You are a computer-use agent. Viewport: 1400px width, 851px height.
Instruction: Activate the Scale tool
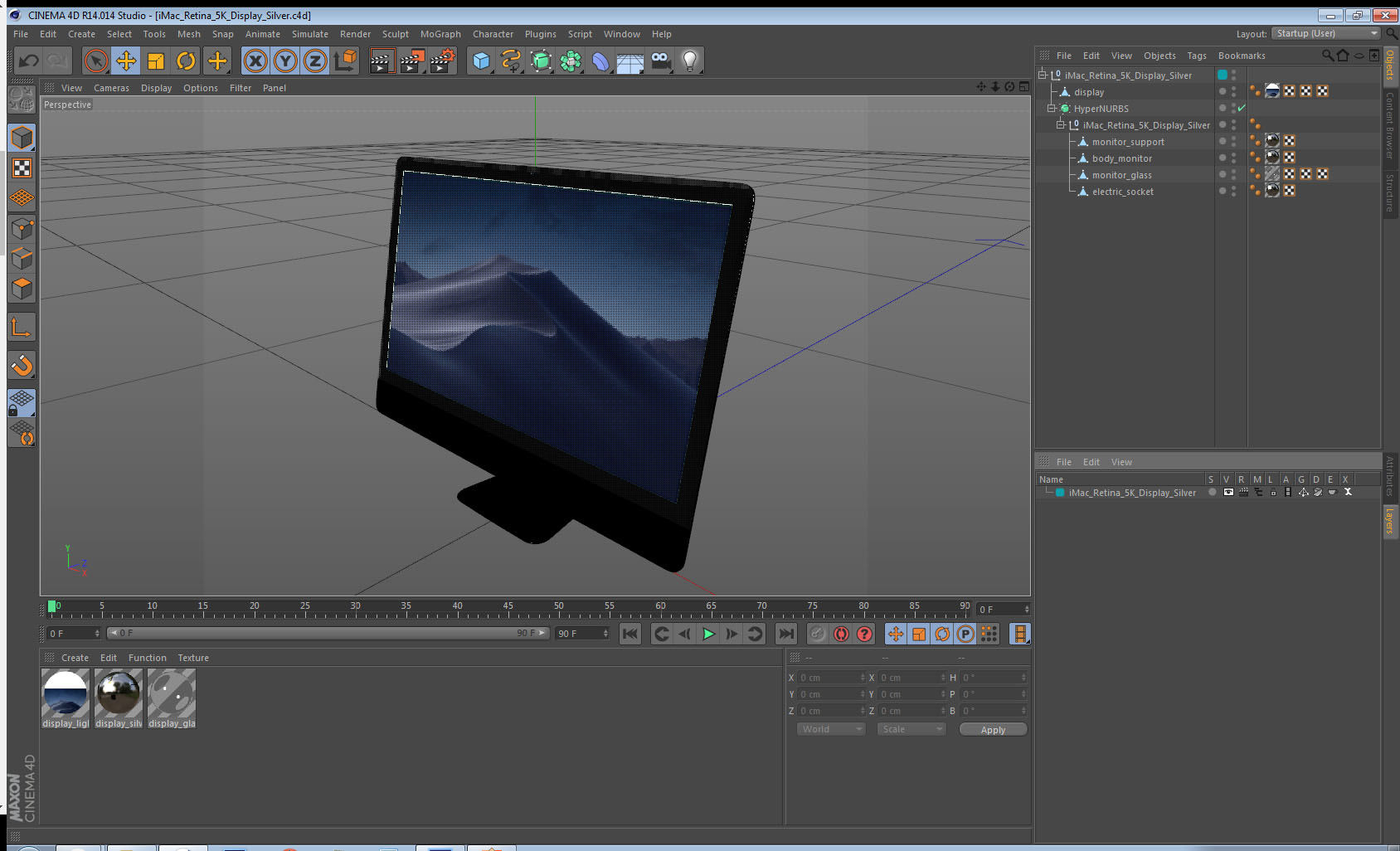pyautogui.click(x=156, y=61)
